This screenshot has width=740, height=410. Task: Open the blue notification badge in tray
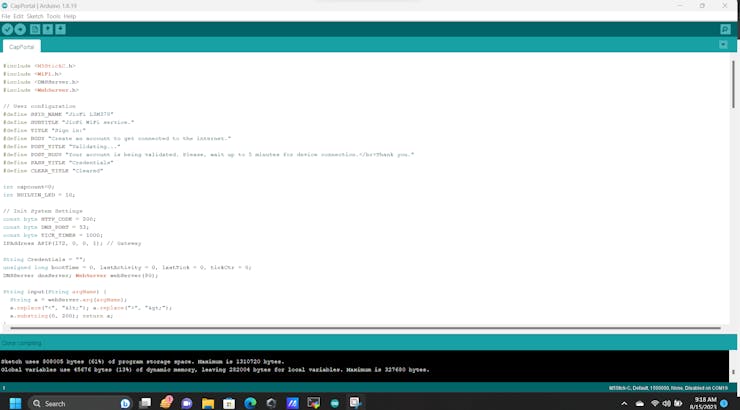tap(724, 404)
